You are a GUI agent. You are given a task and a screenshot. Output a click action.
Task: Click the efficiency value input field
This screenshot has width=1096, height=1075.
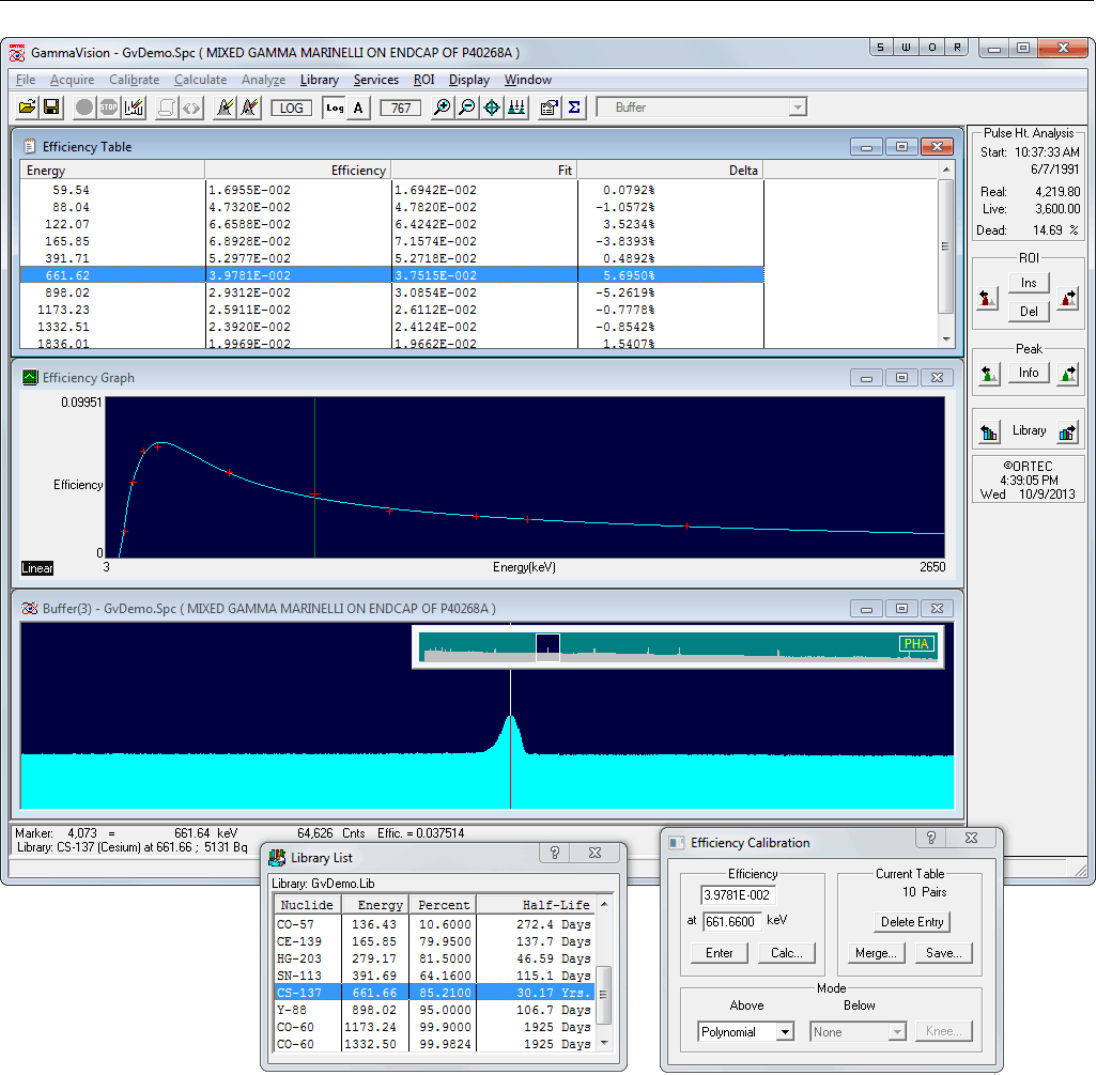738,896
